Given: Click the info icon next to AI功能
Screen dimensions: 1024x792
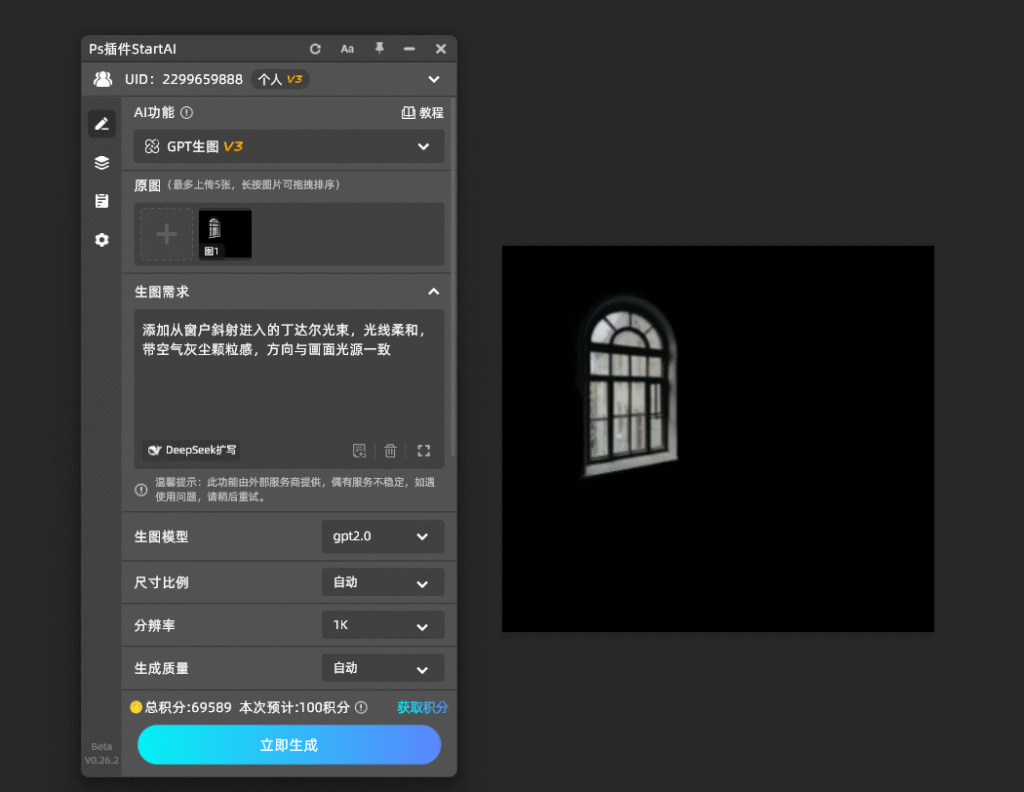Looking at the screenshot, I should tap(187, 113).
